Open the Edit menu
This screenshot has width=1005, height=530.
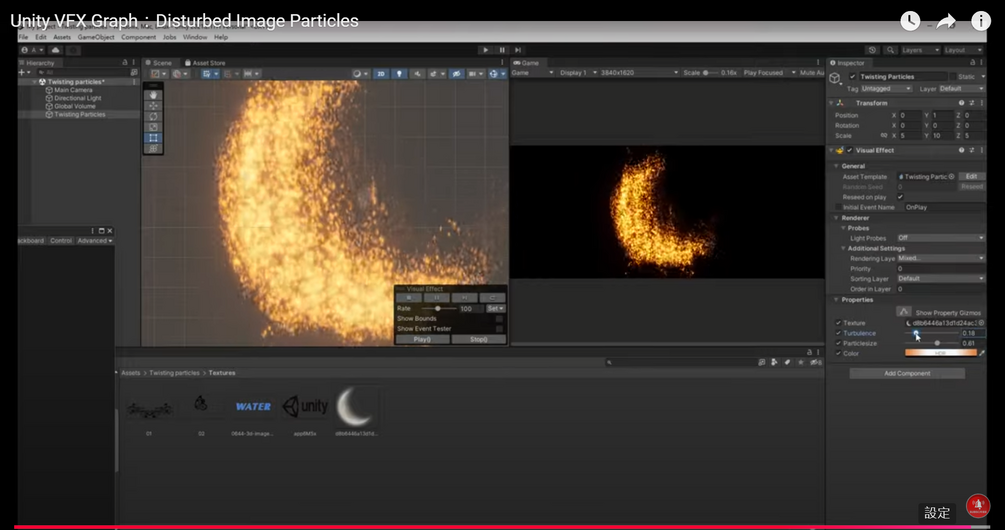[x=41, y=37]
